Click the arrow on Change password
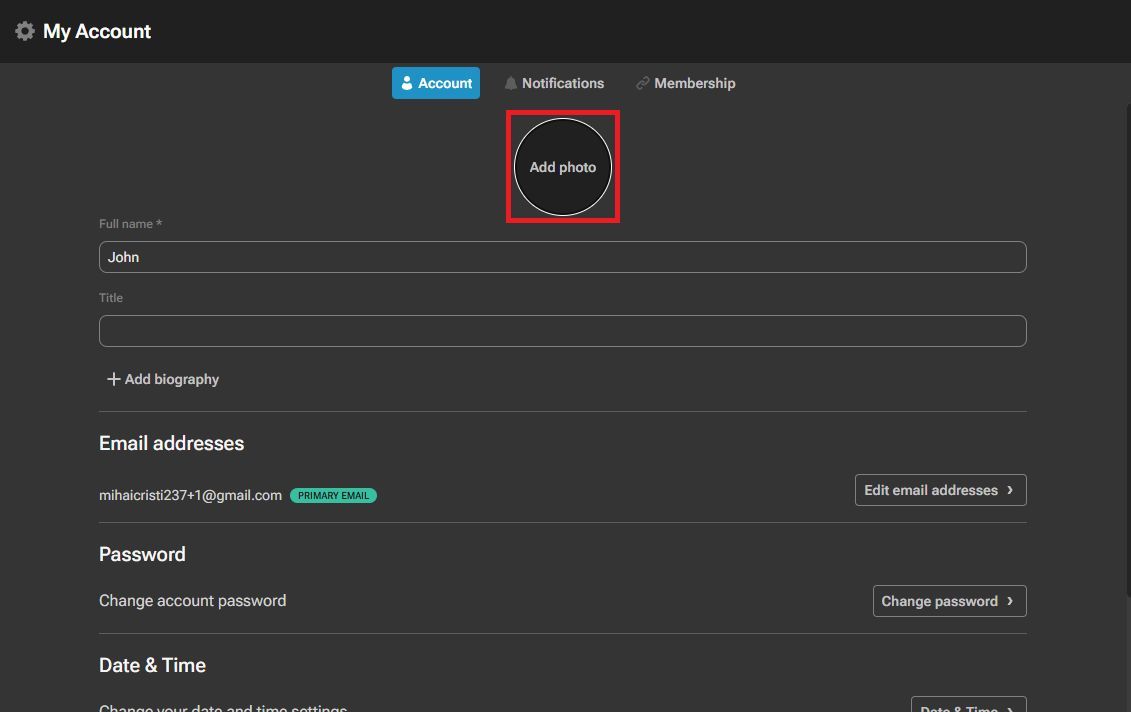Screen dimensions: 1131x712 tap(1010, 601)
